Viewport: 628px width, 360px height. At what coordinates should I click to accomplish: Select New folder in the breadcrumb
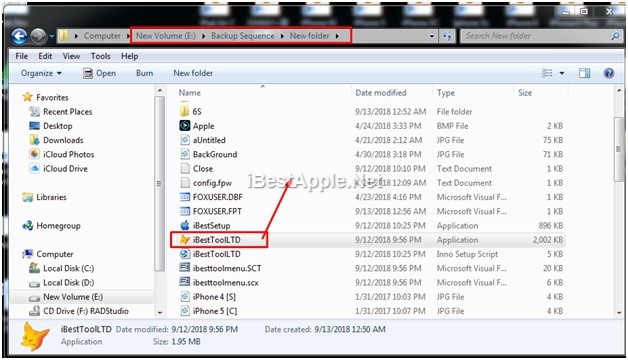point(309,36)
